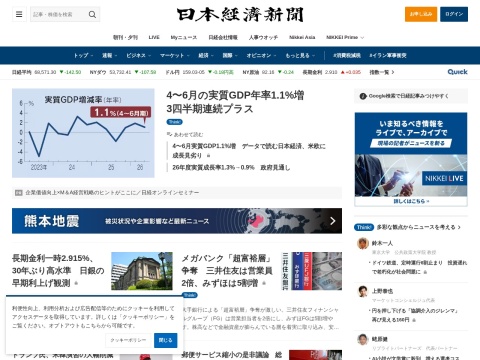The width and height of the screenshot is (480, 360).
Task: Click the ドル円 ticker entry
Action: click(199, 72)
